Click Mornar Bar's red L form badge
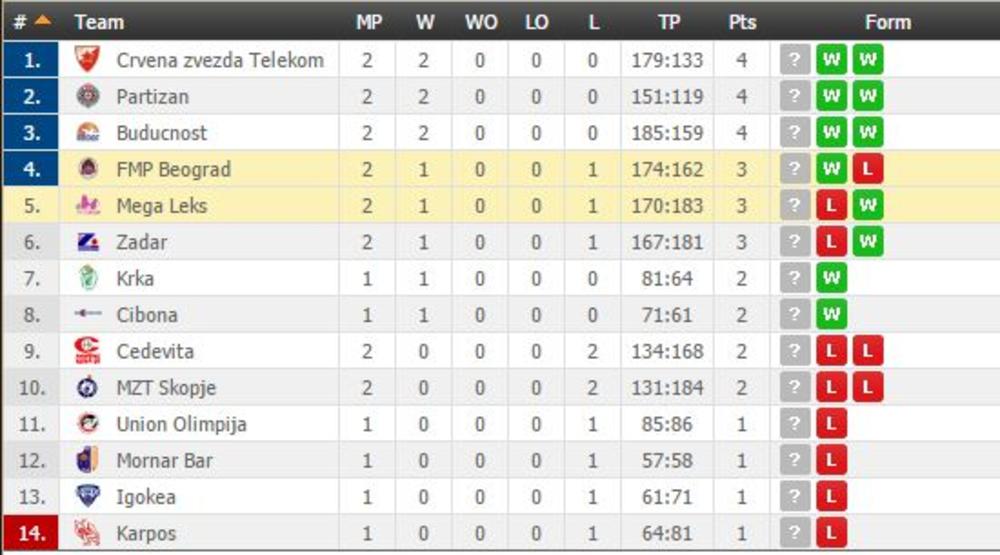The height and width of the screenshot is (555, 1000). [831, 460]
